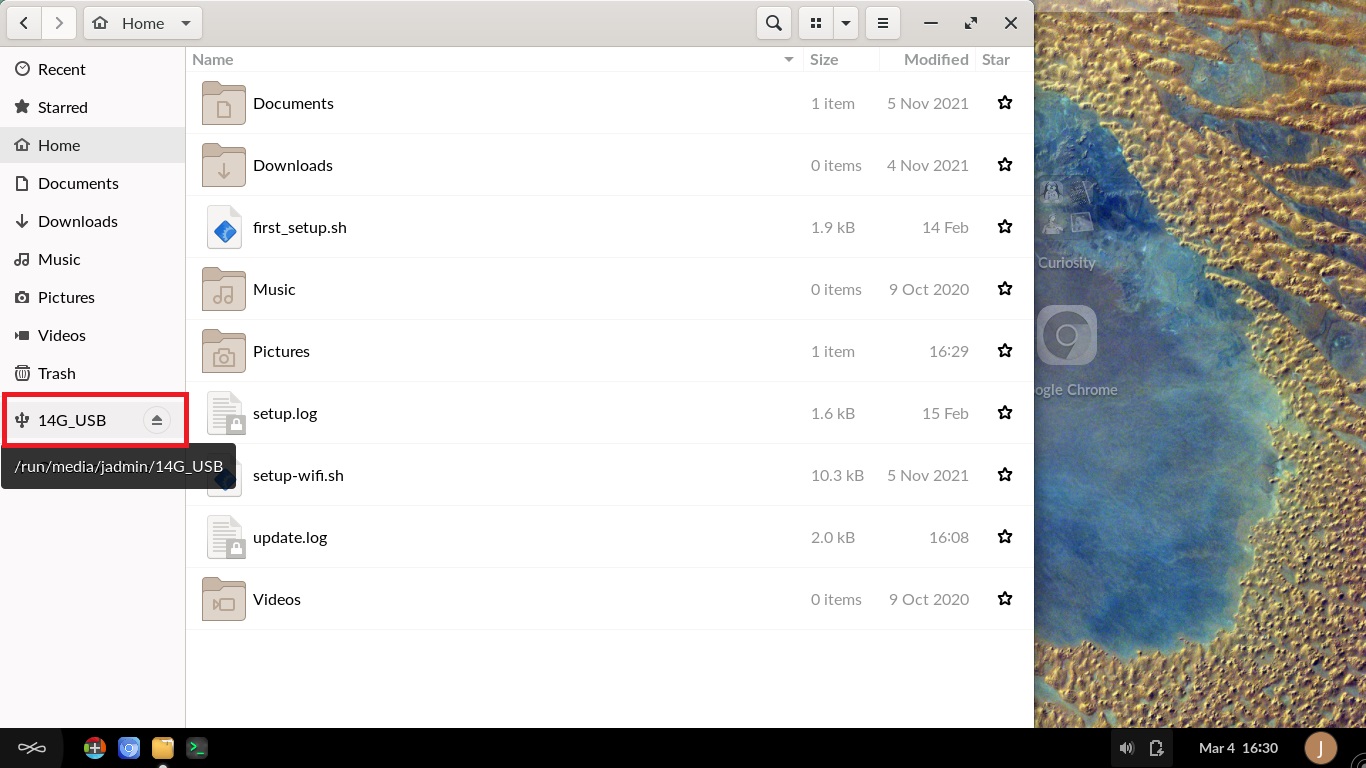Launch Terminal from the taskbar
The height and width of the screenshot is (768, 1366).
(197, 747)
